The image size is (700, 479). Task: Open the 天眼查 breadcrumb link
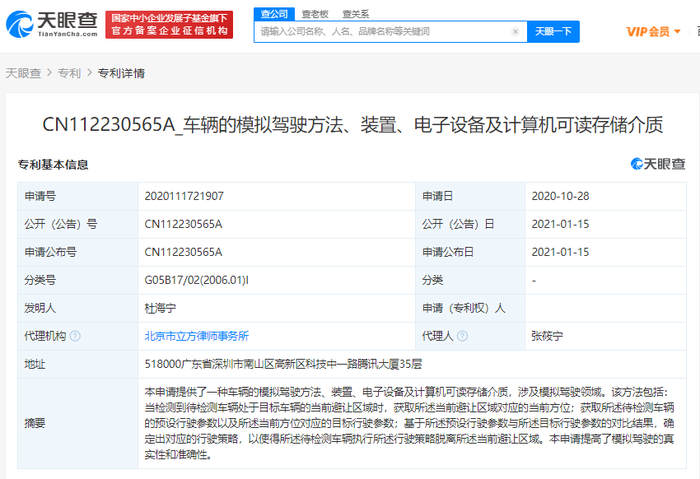[x=23, y=73]
